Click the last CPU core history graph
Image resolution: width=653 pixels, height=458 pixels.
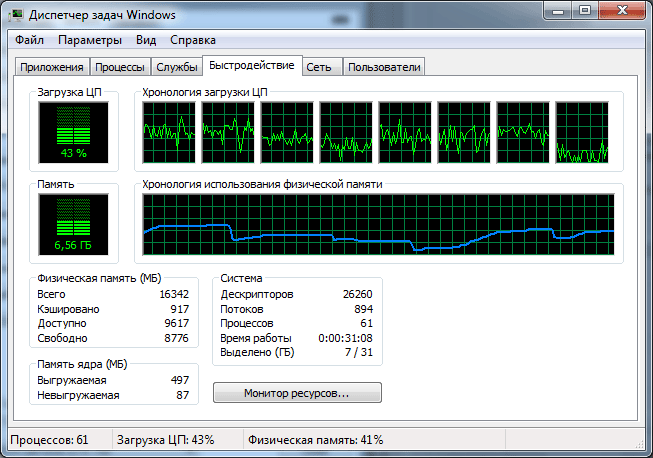tap(581, 132)
